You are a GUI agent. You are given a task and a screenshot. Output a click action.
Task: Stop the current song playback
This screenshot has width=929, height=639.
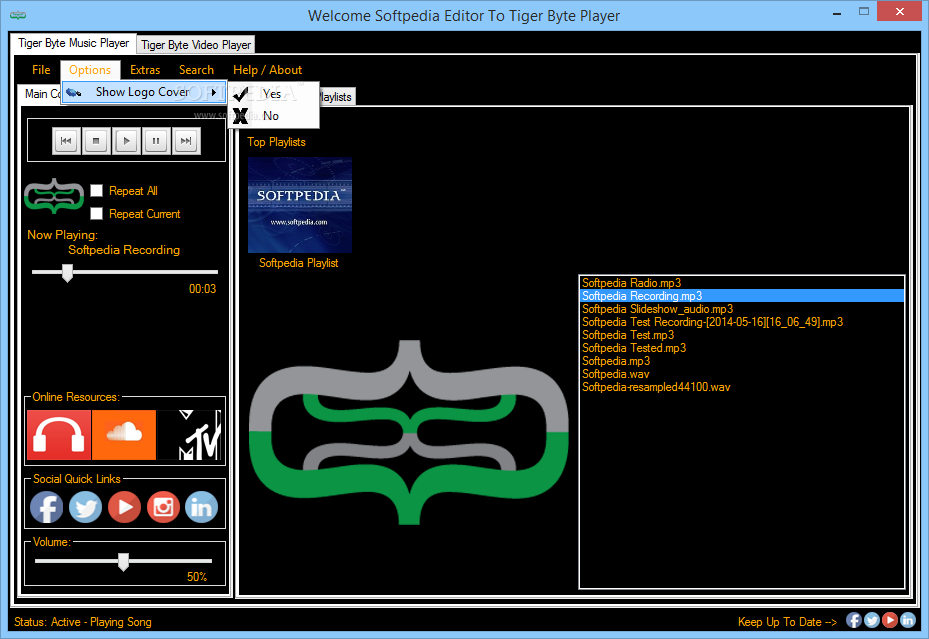tap(96, 141)
